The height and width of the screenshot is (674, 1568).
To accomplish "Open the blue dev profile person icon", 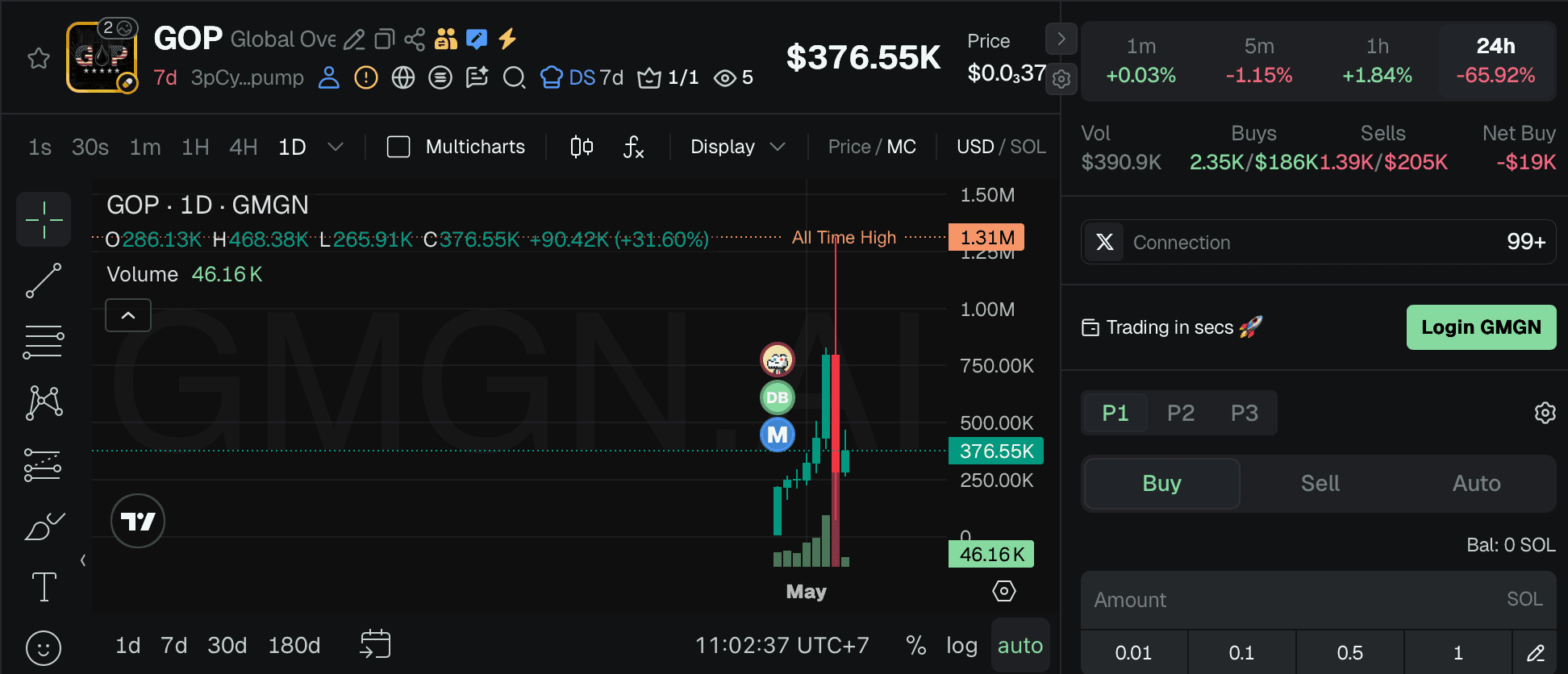I will pos(328,77).
